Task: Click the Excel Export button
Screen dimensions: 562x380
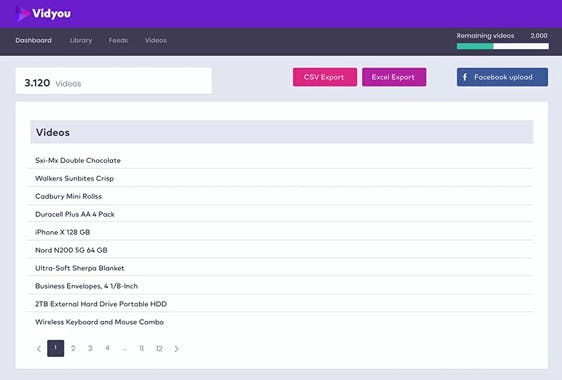Action: pyautogui.click(x=394, y=77)
